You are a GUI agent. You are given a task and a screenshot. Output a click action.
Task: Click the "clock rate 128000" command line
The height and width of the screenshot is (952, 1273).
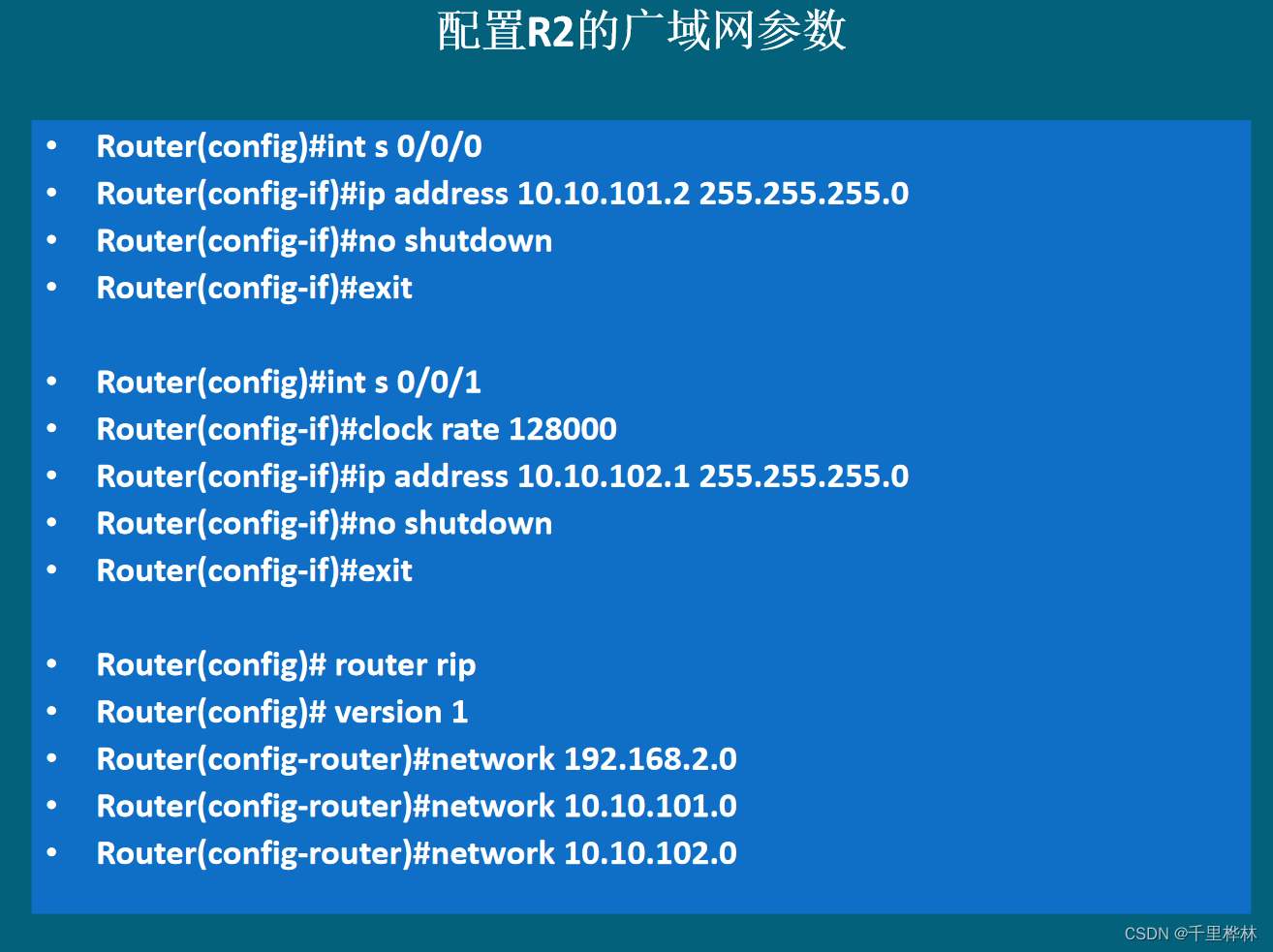tap(356, 429)
